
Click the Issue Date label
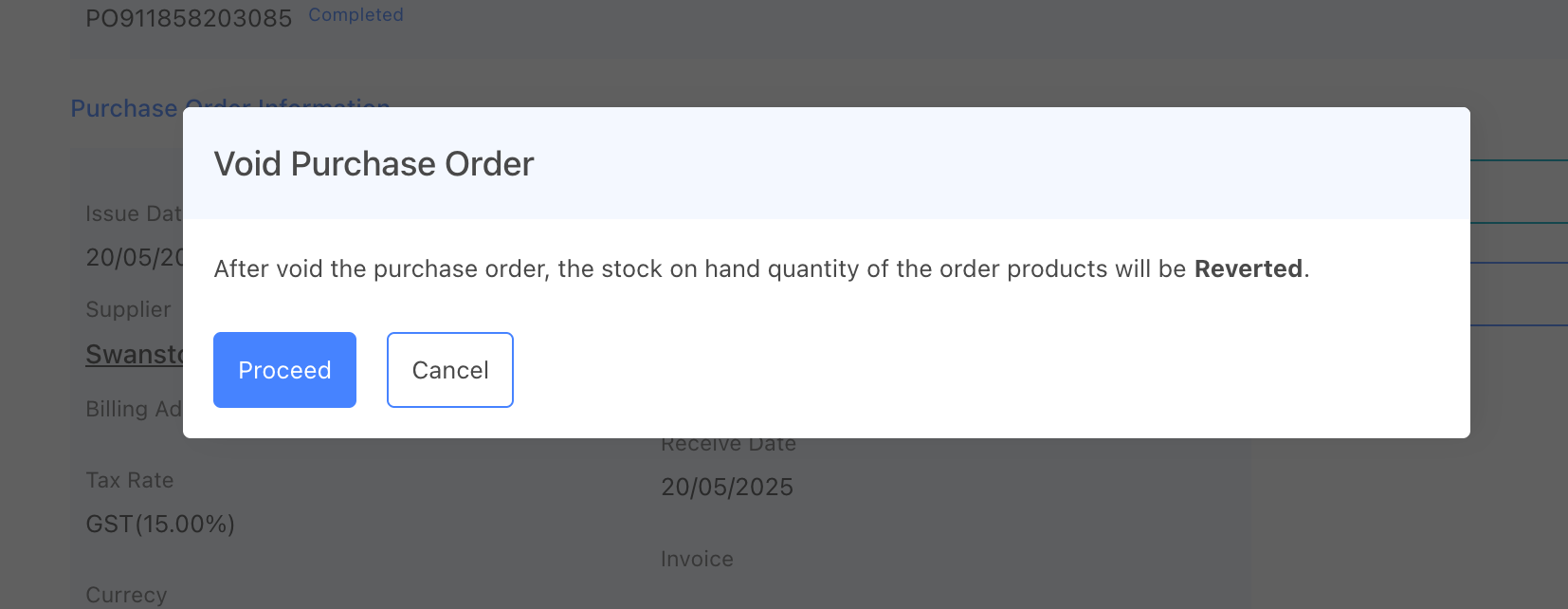133,214
